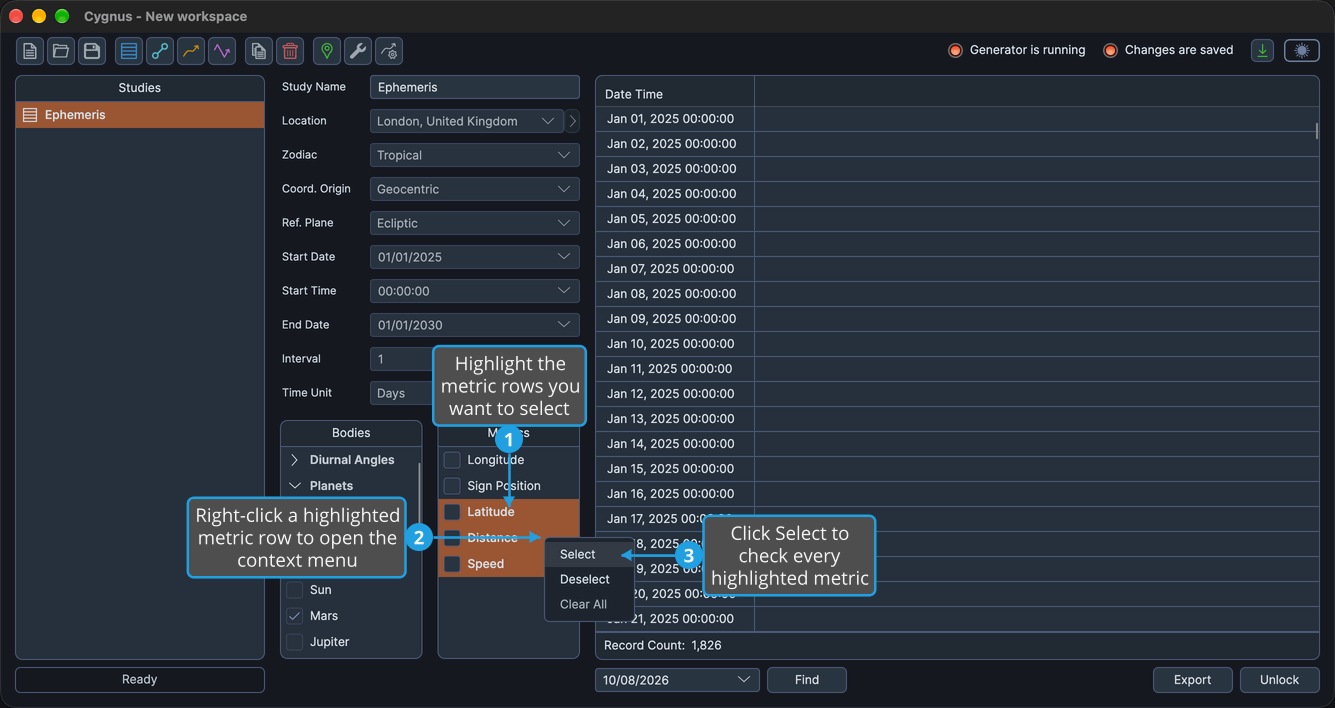The width and height of the screenshot is (1335, 708).
Task: Click the green location pin icon
Action: tap(327, 51)
